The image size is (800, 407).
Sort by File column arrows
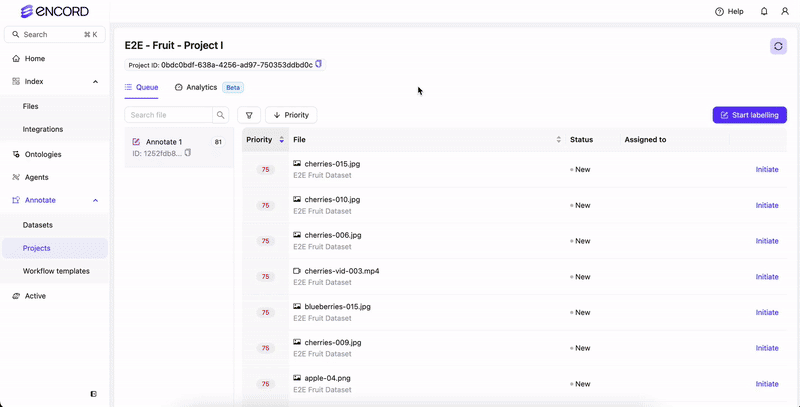(x=559, y=140)
